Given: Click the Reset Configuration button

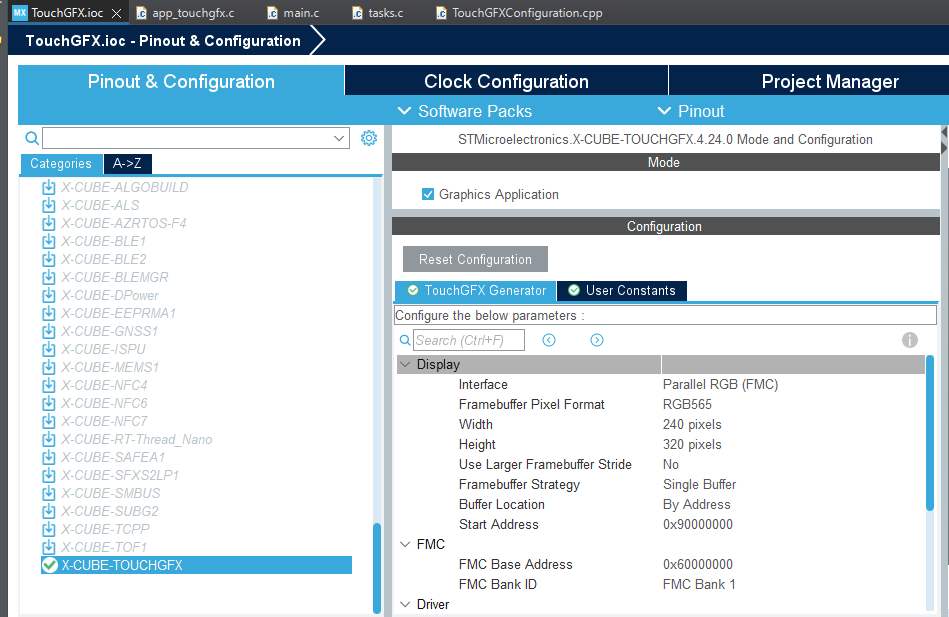Looking at the screenshot, I should pyautogui.click(x=475, y=259).
